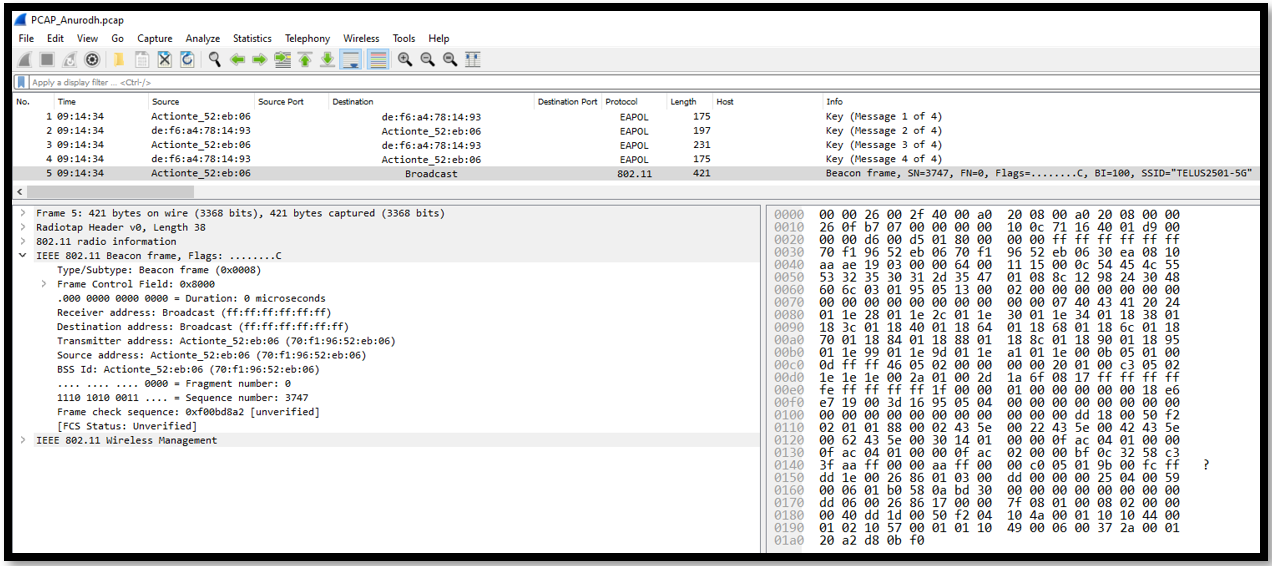1272x566 pixels.
Task: Open the Help menu
Action: click(x=439, y=38)
